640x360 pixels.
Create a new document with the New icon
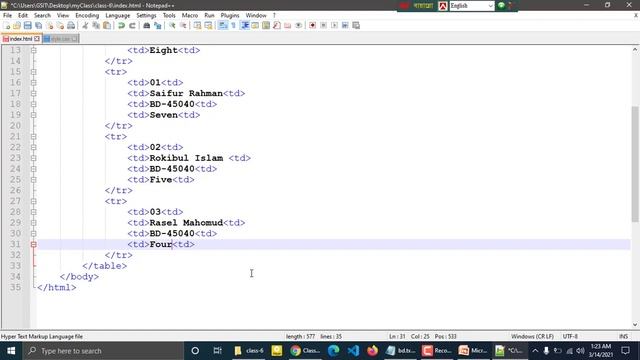(x=7, y=25)
